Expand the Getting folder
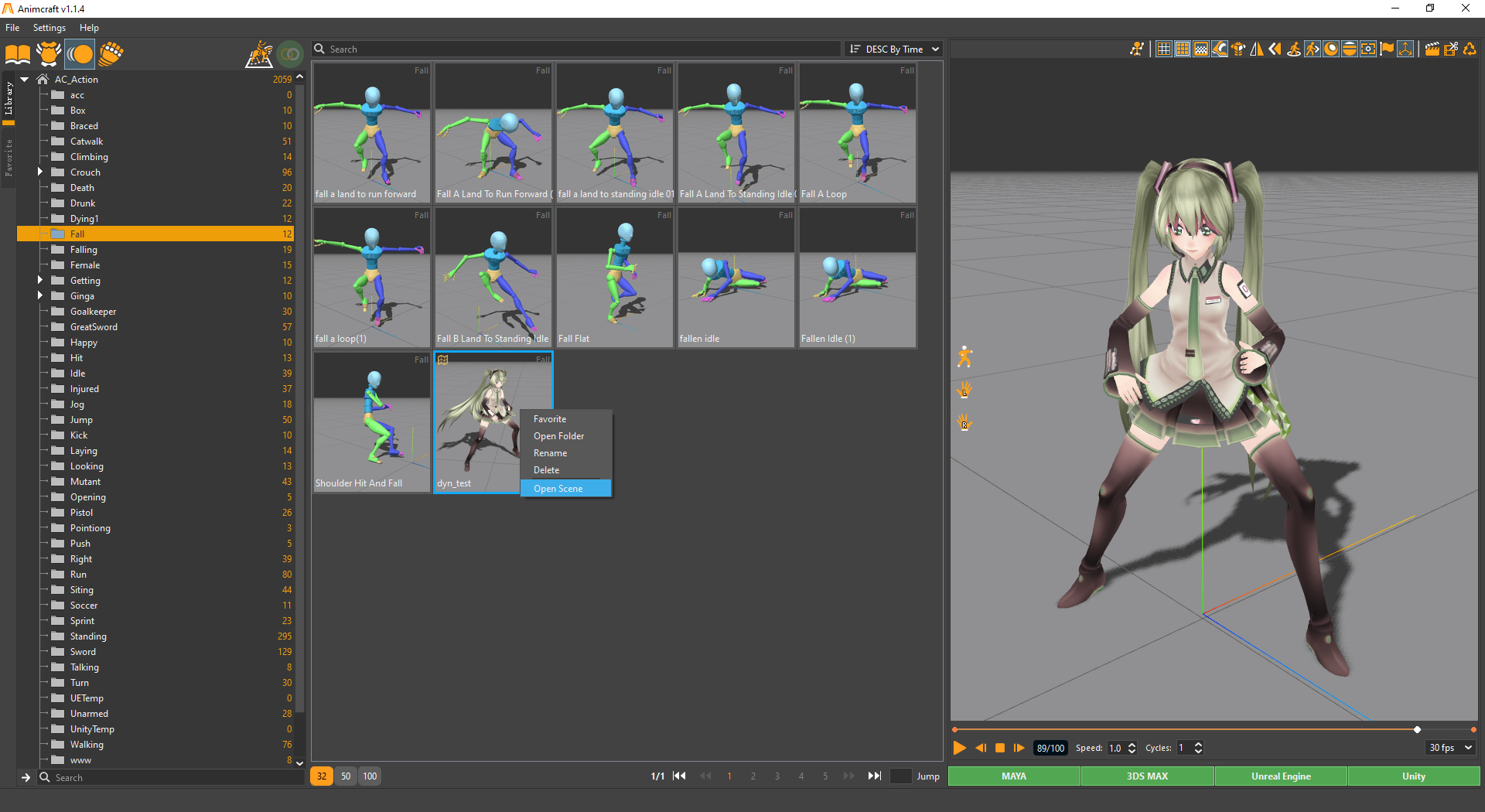This screenshot has width=1485, height=812. tap(39, 280)
